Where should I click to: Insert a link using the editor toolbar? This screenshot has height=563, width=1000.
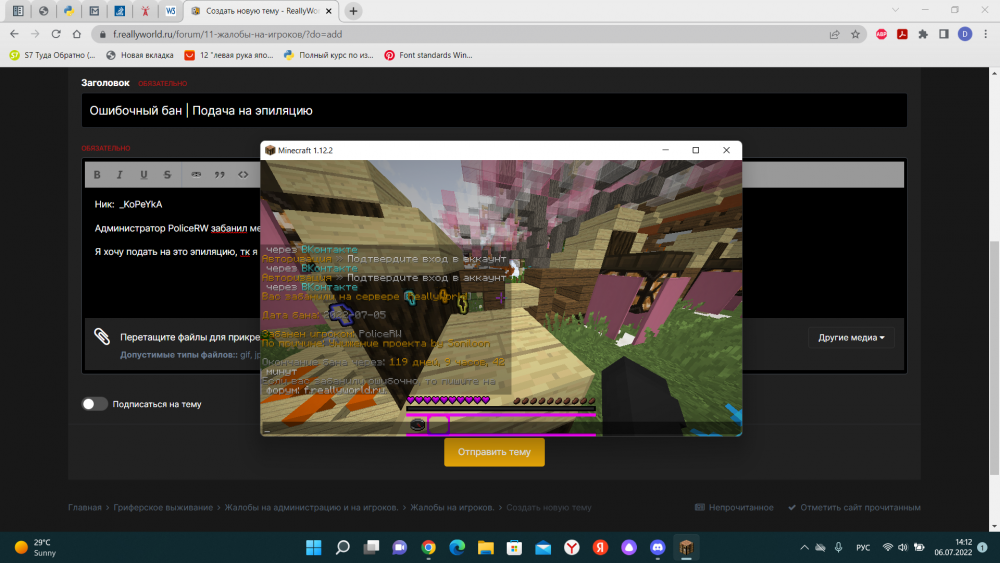(196, 175)
